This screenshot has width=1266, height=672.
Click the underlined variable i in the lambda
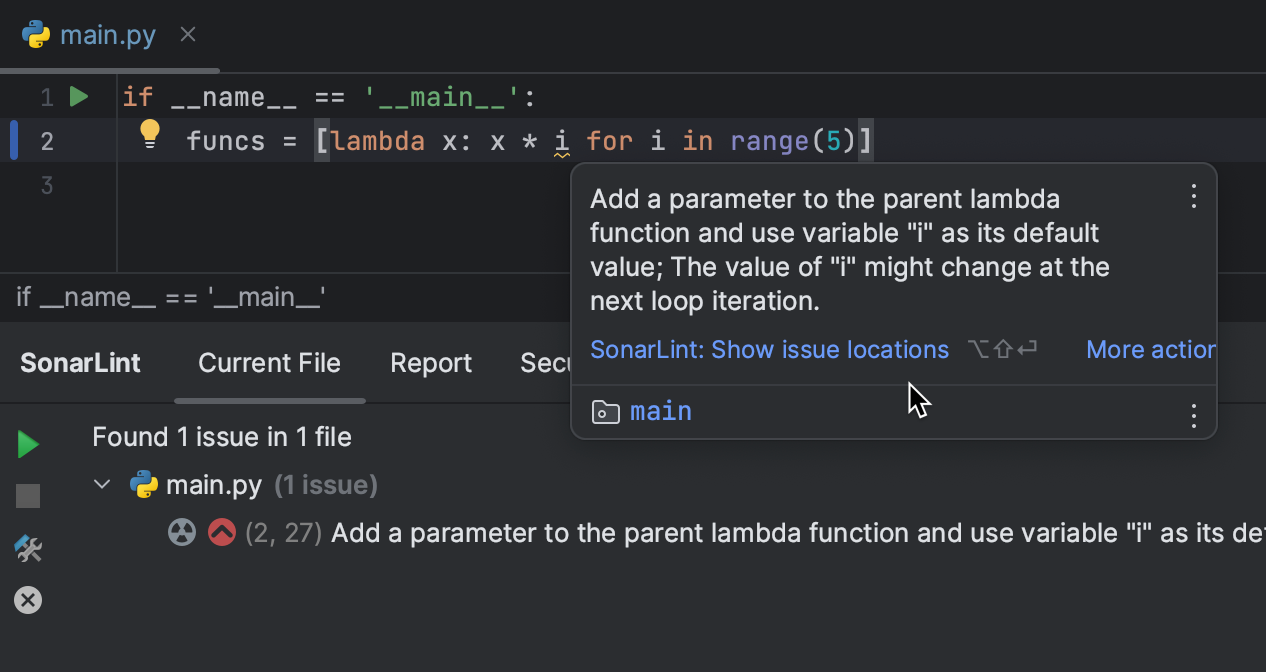(562, 141)
